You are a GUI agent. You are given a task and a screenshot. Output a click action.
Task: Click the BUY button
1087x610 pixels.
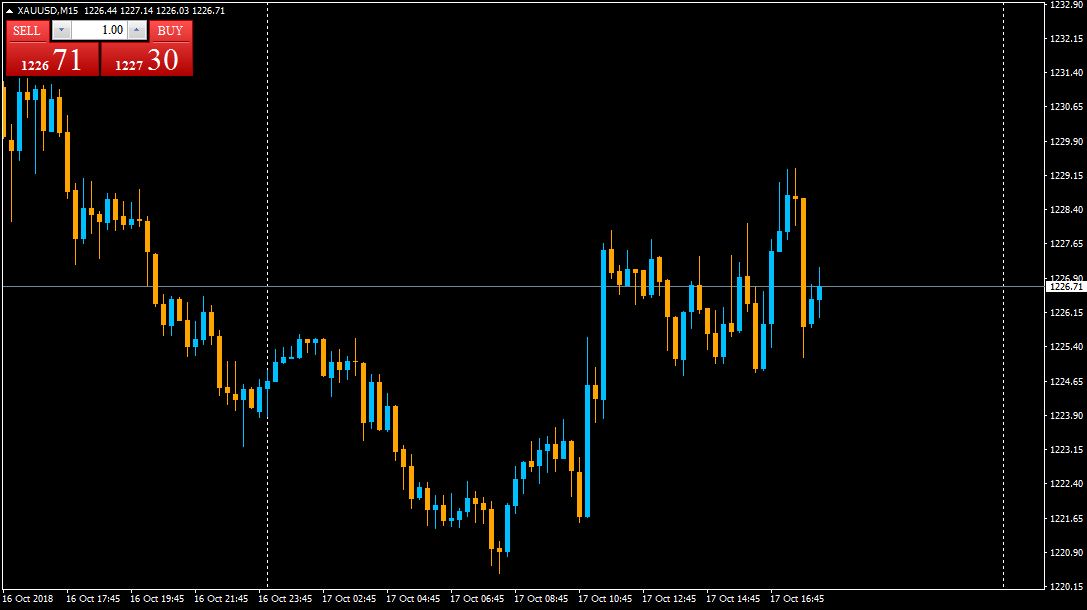click(x=170, y=30)
